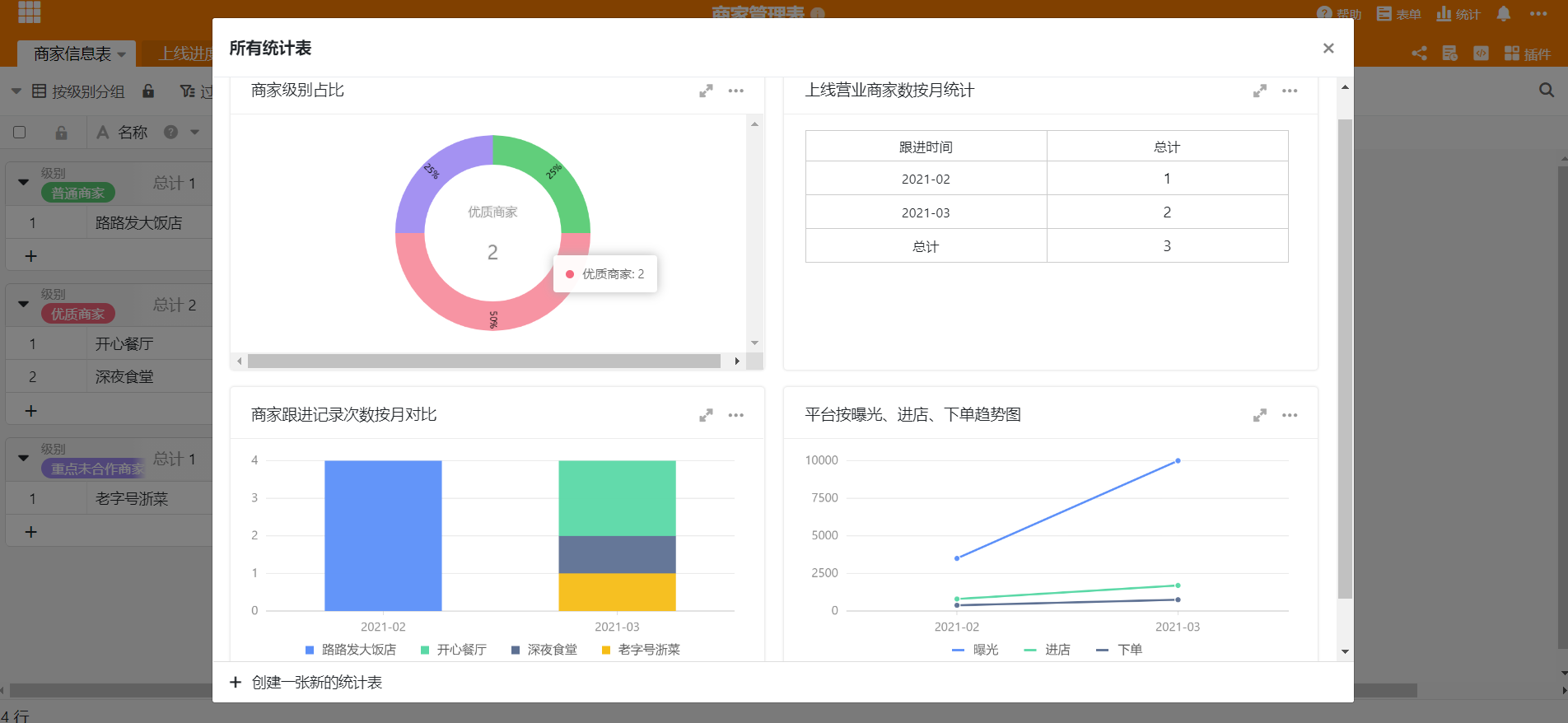Click the share icon
Viewport: 1568px width, 723px height.
[1419, 54]
